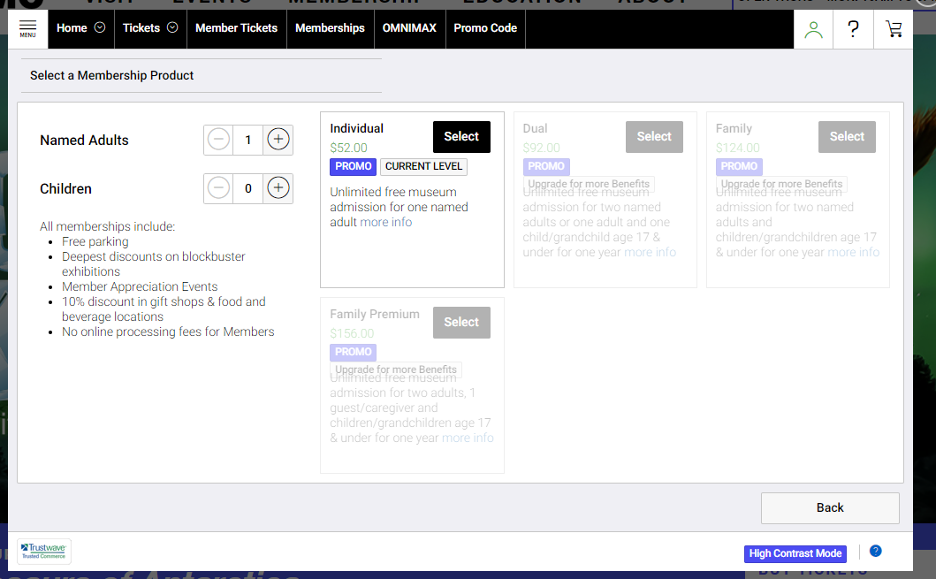Image resolution: width=936 pixels, height=580 pixels.
Task: Click the PROMO badge on Family
Action: [x=739, y=166]
